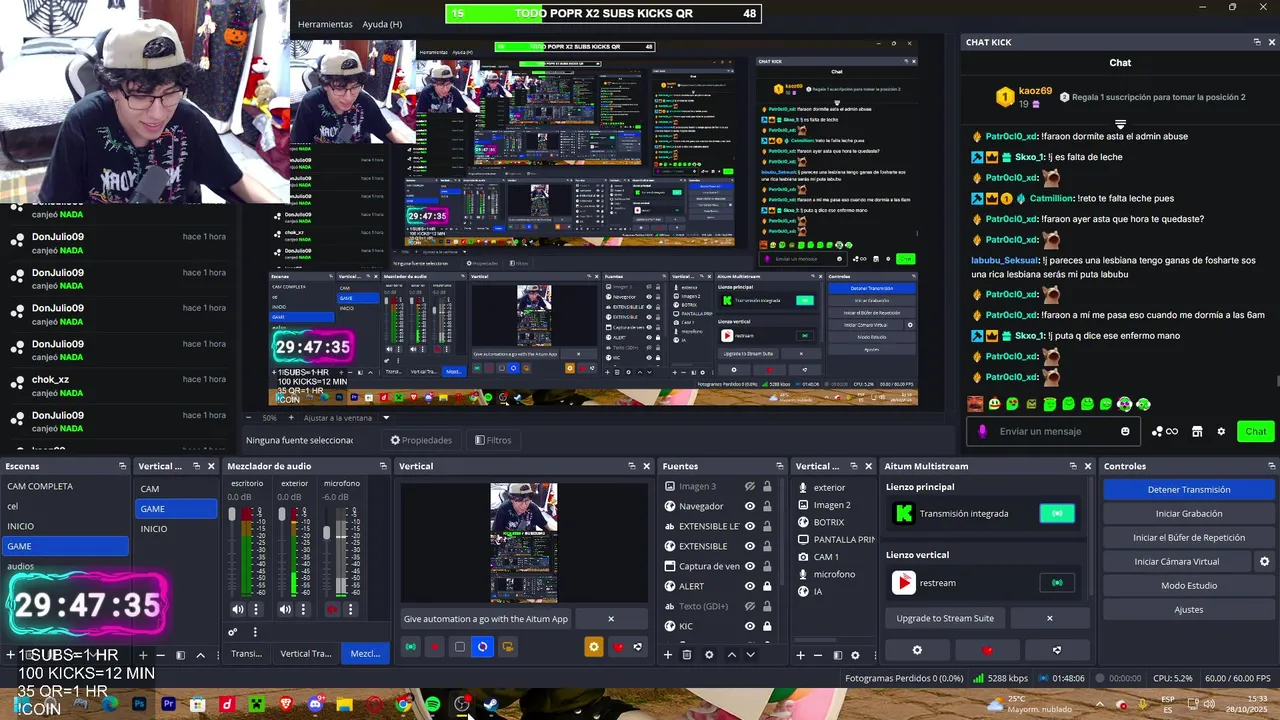Open Spotify from the taskbar
Screen dimensions: 1280x720
[x=432, y=704]
